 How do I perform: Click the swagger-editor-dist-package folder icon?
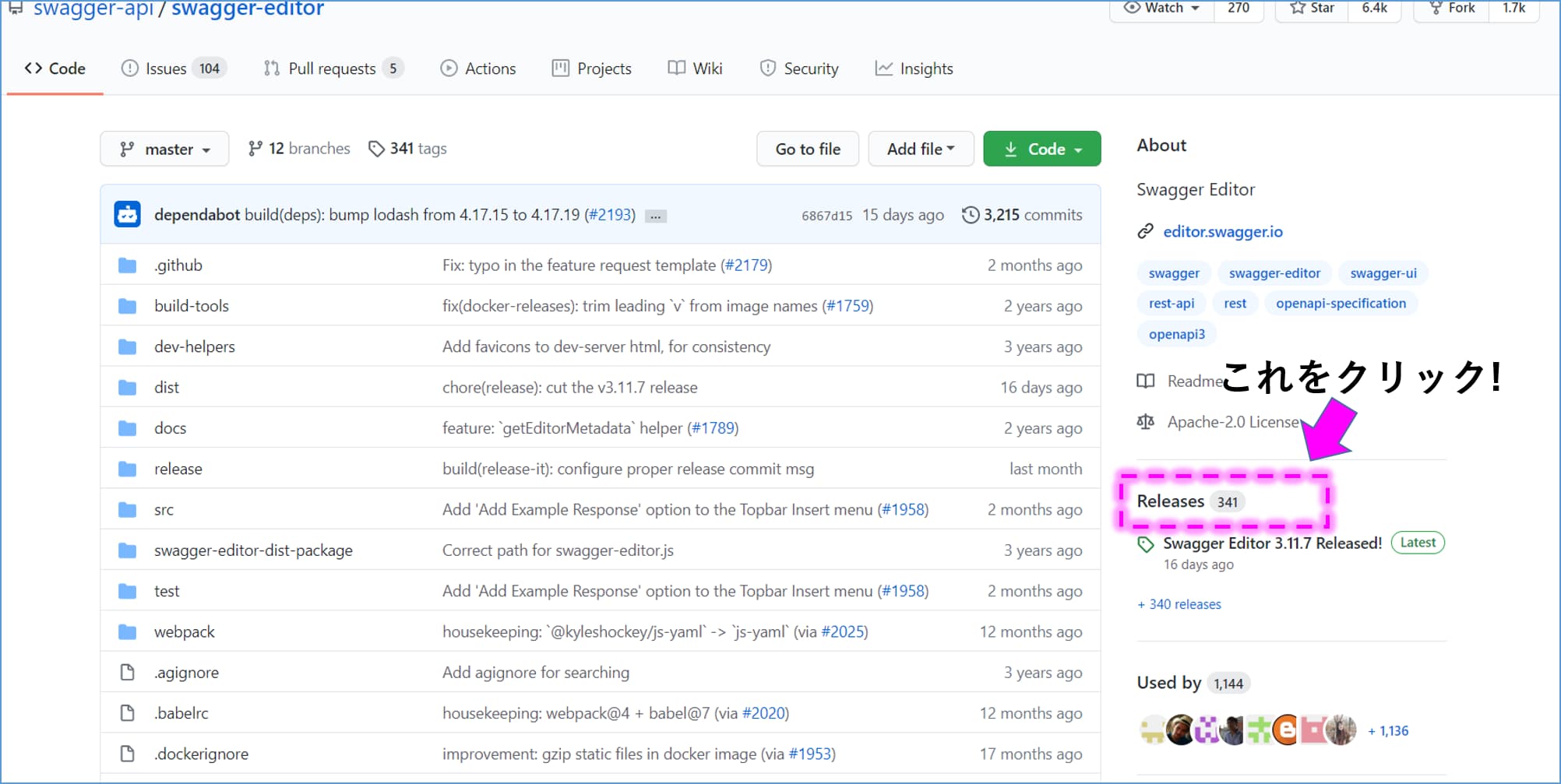pos(127,550)
